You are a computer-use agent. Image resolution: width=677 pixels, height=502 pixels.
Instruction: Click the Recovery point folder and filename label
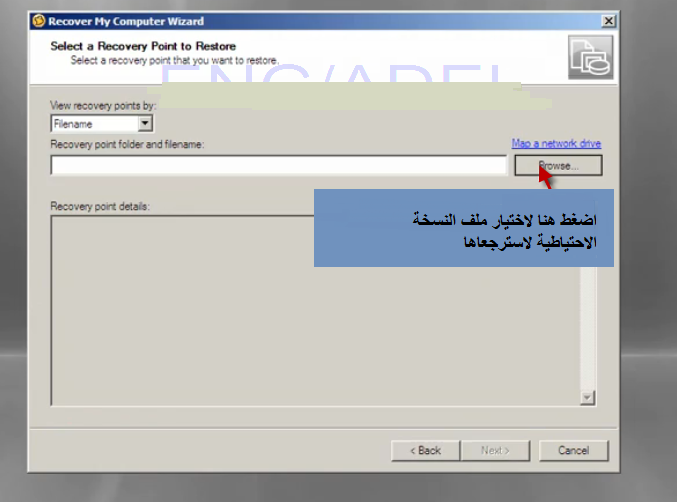point(127,144)
